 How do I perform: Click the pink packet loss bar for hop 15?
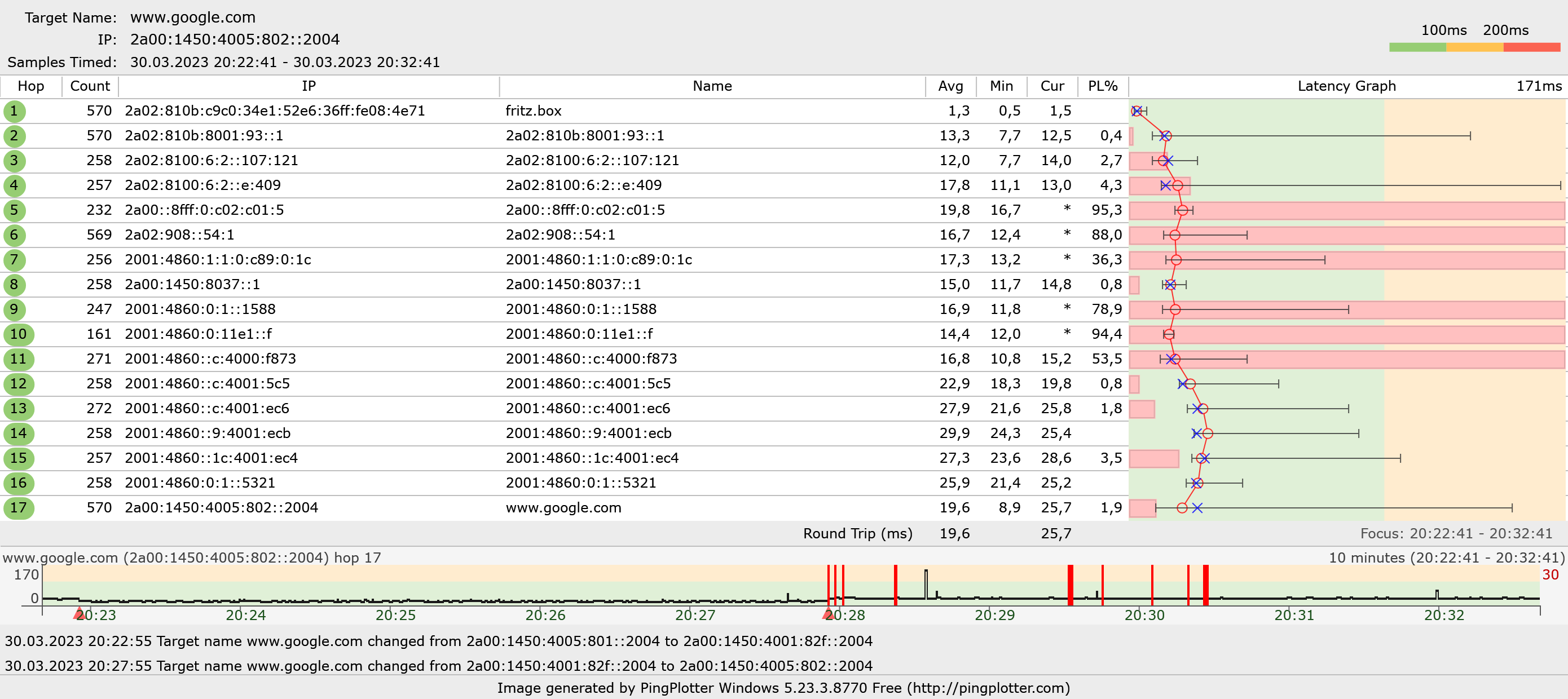tap(1153, 459)
